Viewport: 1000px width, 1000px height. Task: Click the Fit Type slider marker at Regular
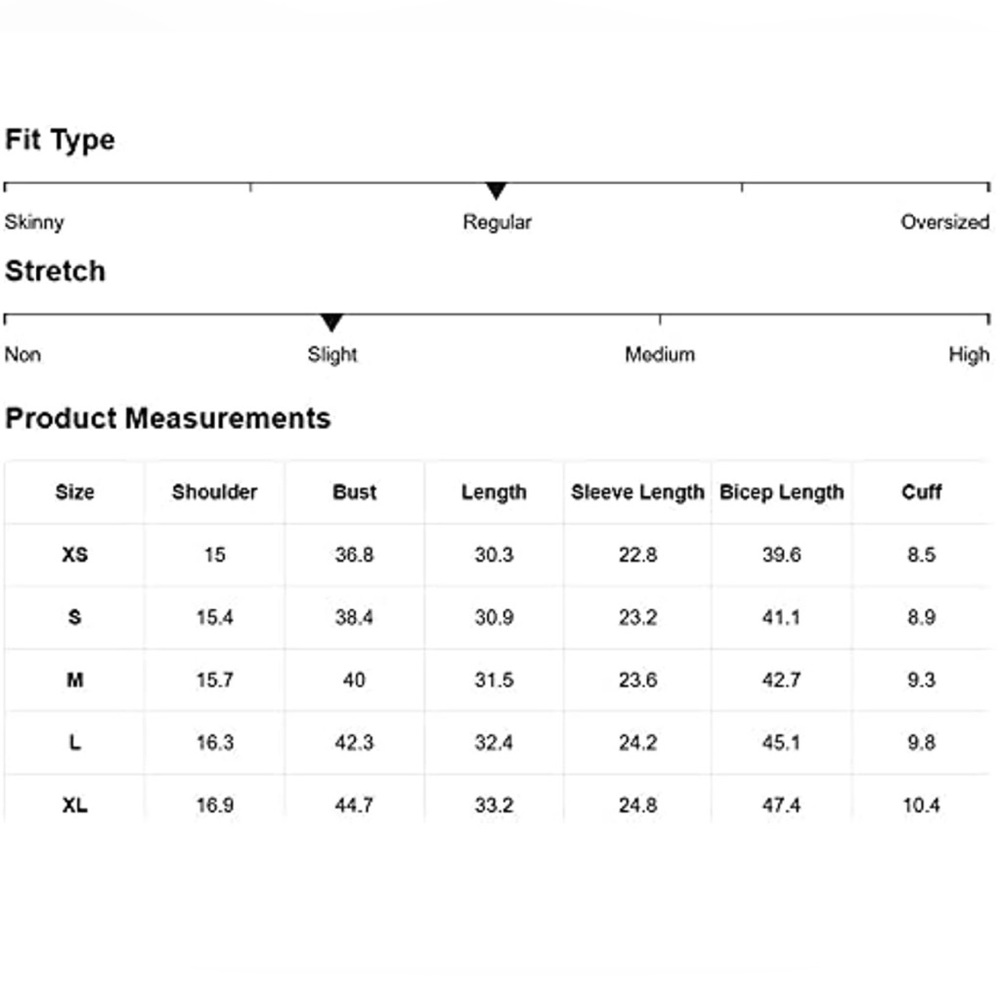(x=496, y=191)
